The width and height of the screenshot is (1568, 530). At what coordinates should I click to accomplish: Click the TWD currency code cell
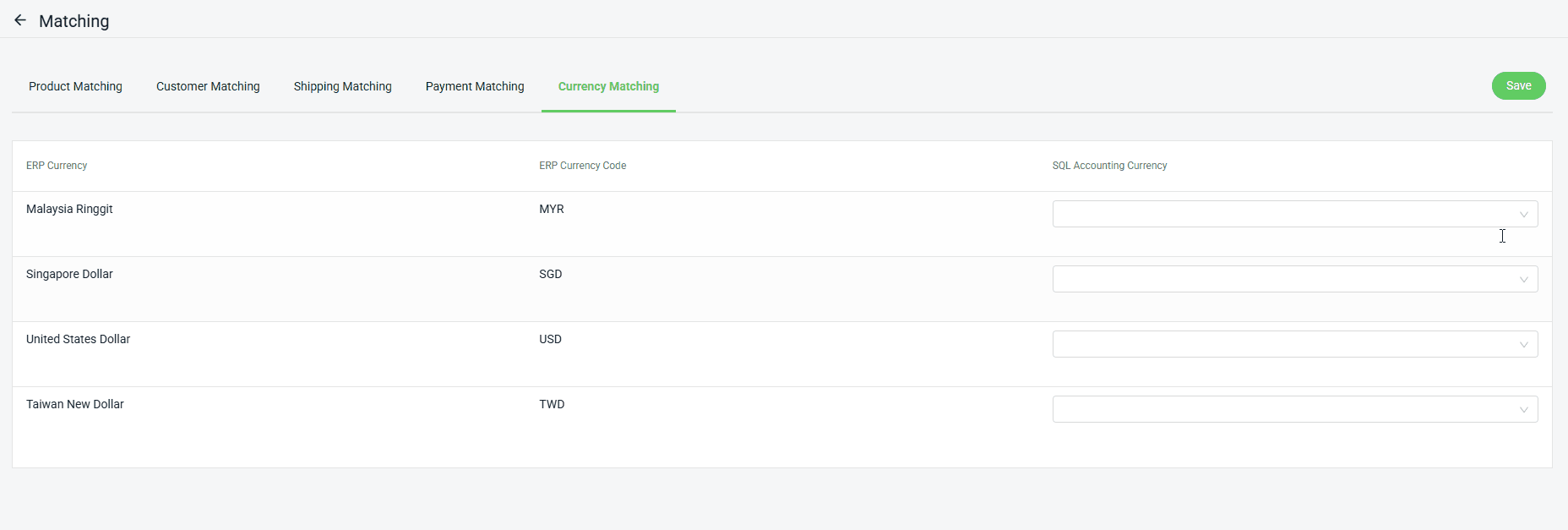(x=552, y=404)
